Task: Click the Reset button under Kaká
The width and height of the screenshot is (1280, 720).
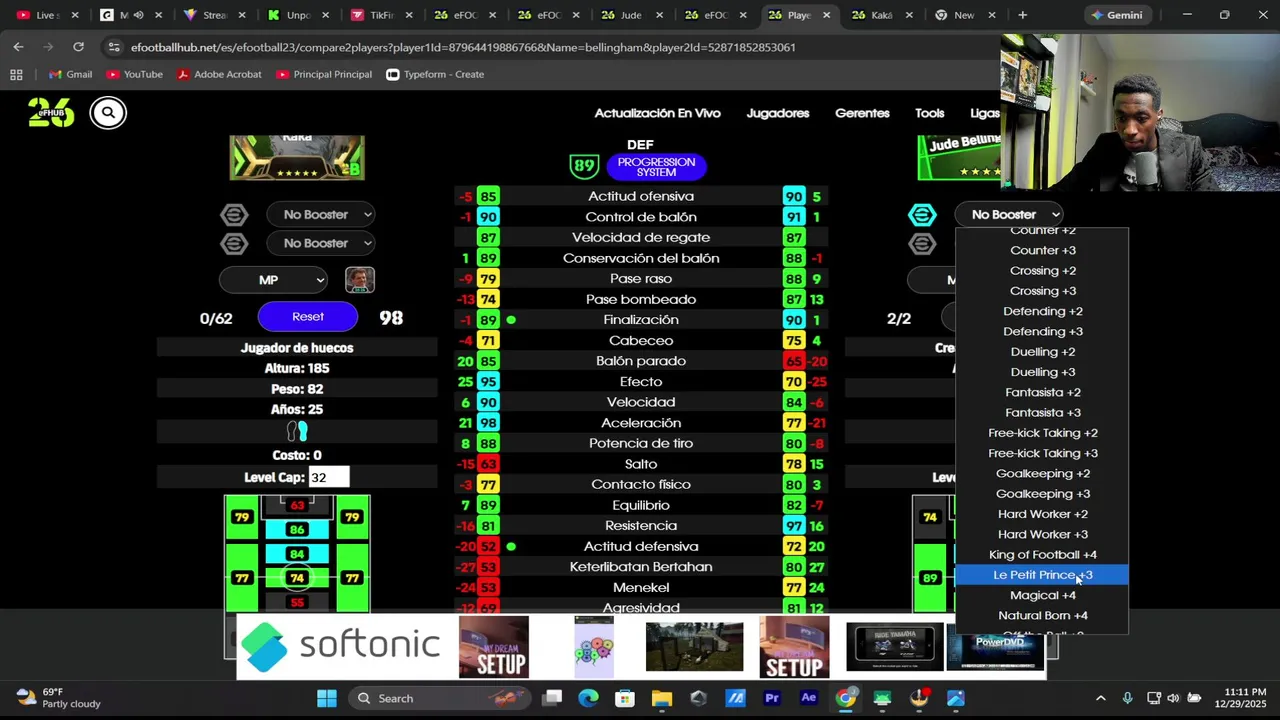Action: click(x=308, y=317)
